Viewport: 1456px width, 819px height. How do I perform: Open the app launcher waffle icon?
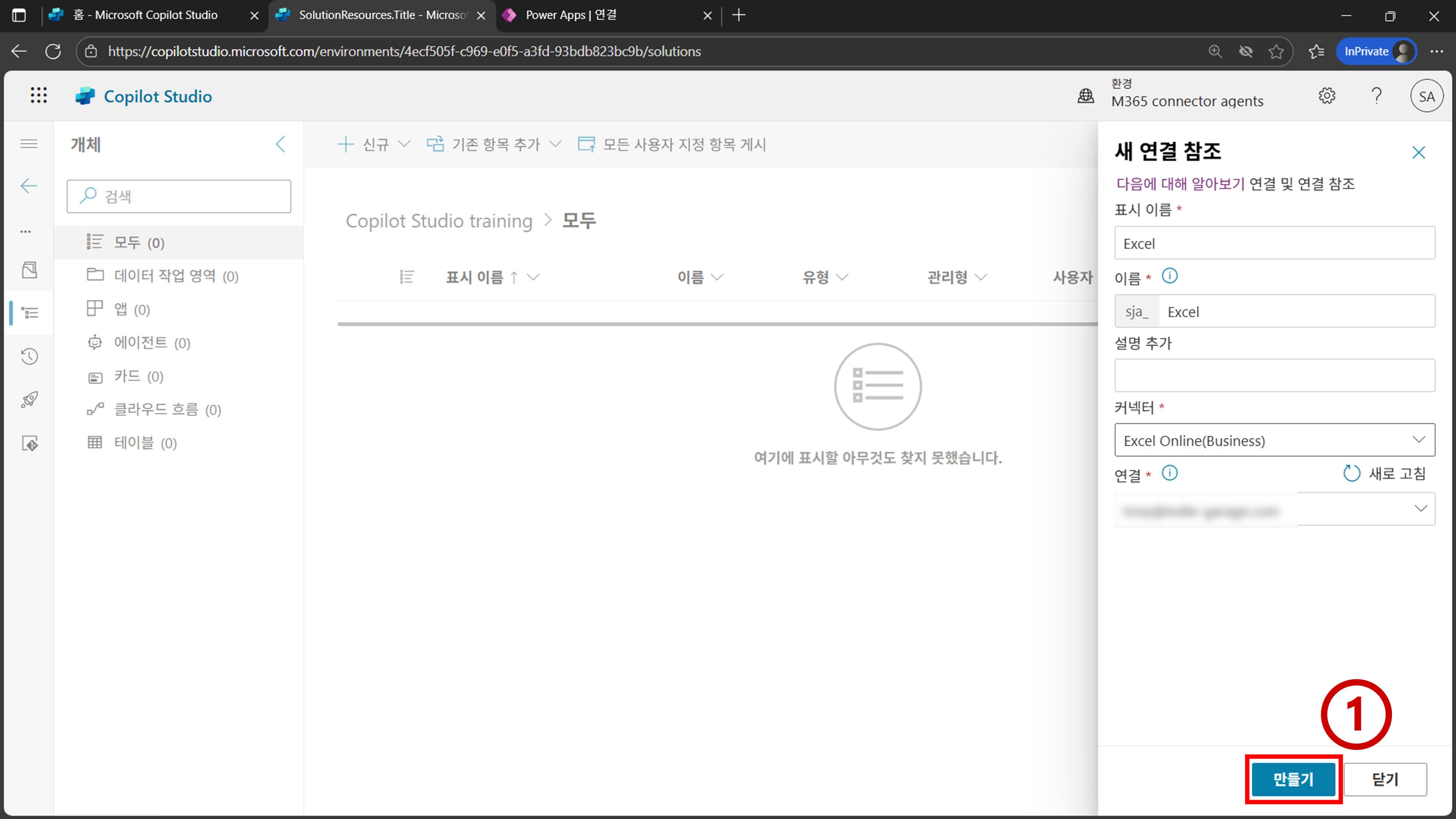pos(39,95)
